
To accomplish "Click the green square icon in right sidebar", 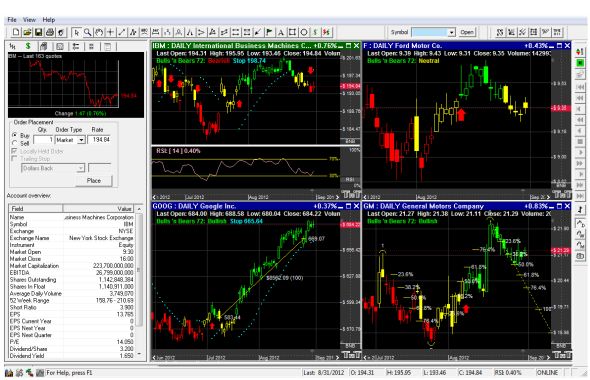I will pyautogui.click(x=580, y=62).
